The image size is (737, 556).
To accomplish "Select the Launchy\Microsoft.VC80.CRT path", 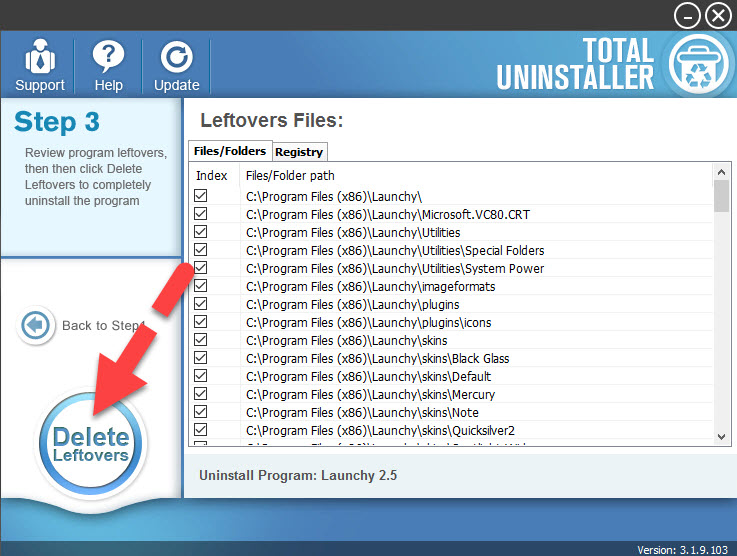I will pos(388,214).
